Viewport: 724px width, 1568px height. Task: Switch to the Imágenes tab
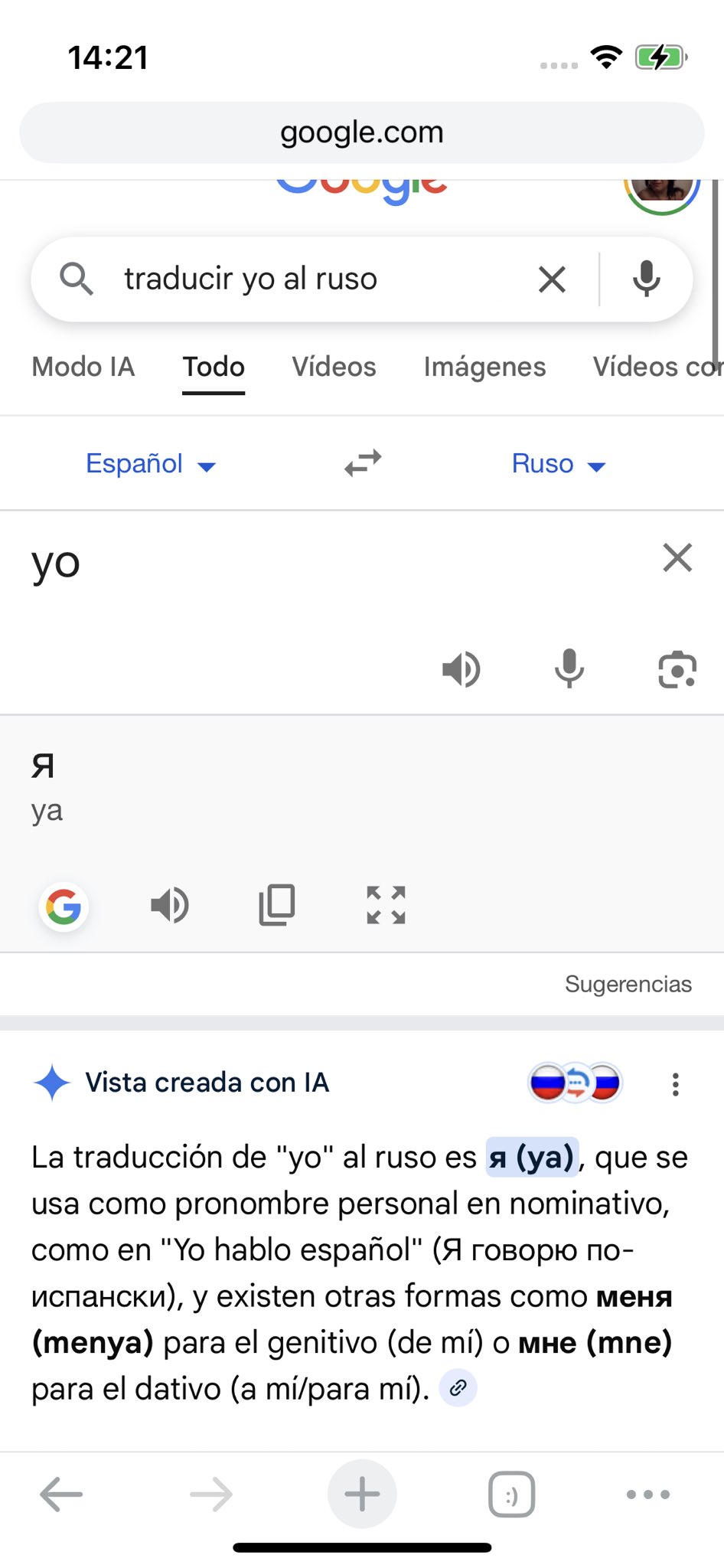[x=484, y=367]
